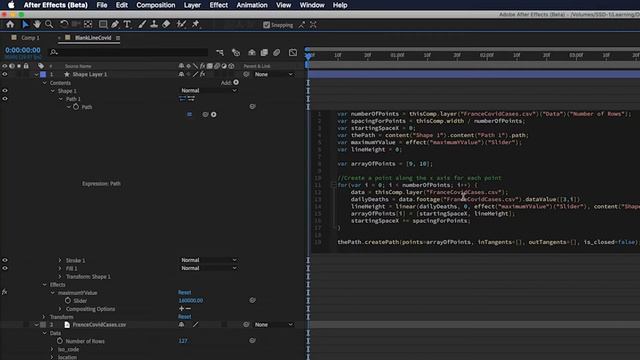
Task: Click Add shape contents round button
Action: click(x=236, y=82)
